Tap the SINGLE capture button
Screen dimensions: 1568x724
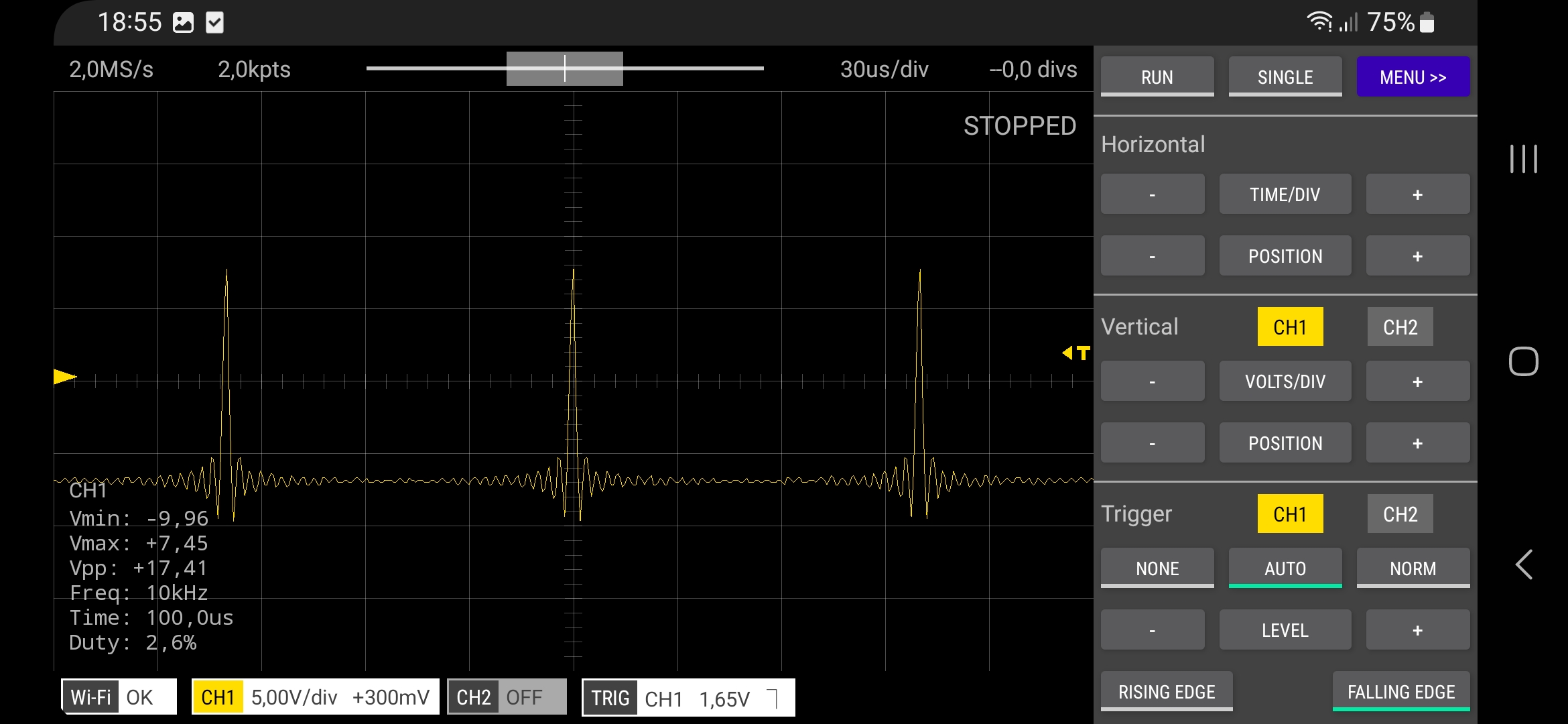coord(1285,76)
